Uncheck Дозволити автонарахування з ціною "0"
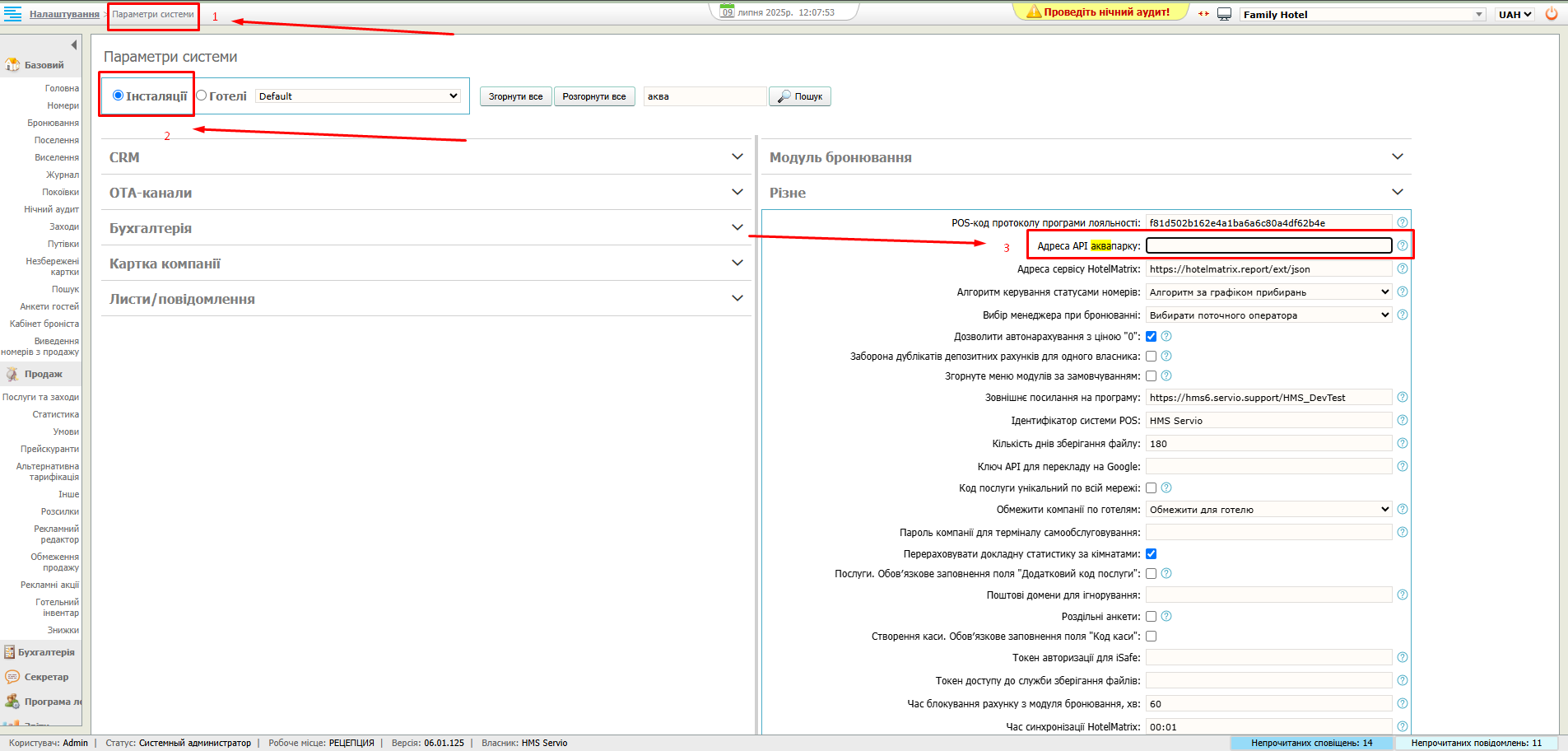1568x751 pixels. point(1152,336)
